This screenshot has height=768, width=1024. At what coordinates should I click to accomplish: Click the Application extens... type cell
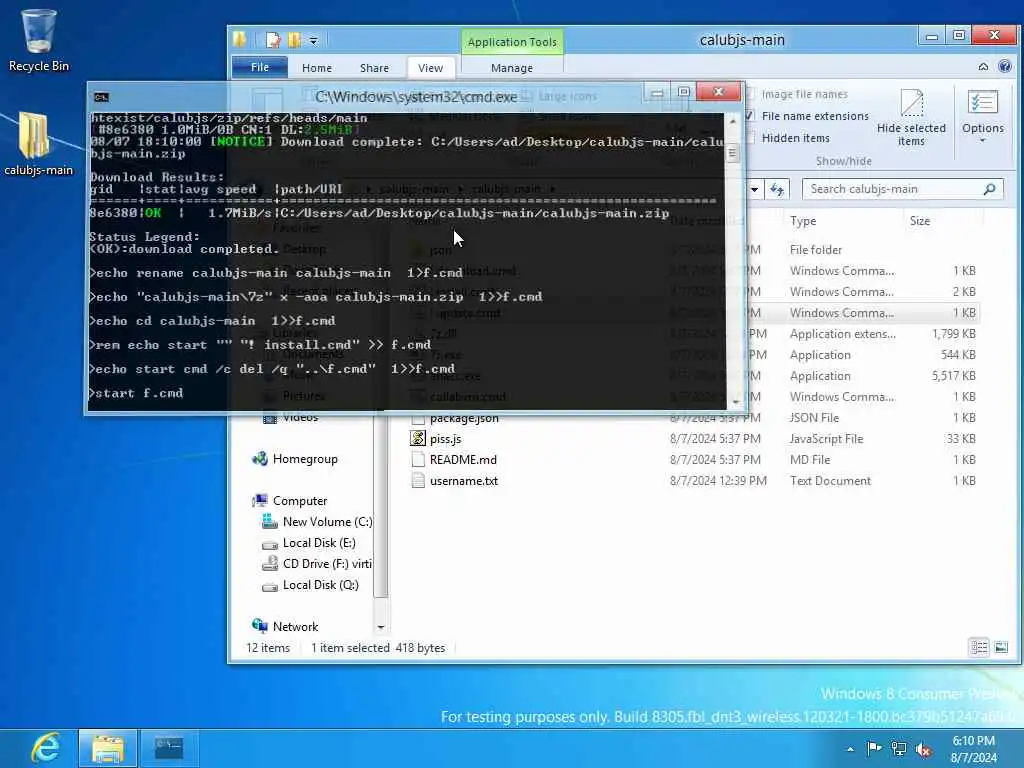(842, 334)
